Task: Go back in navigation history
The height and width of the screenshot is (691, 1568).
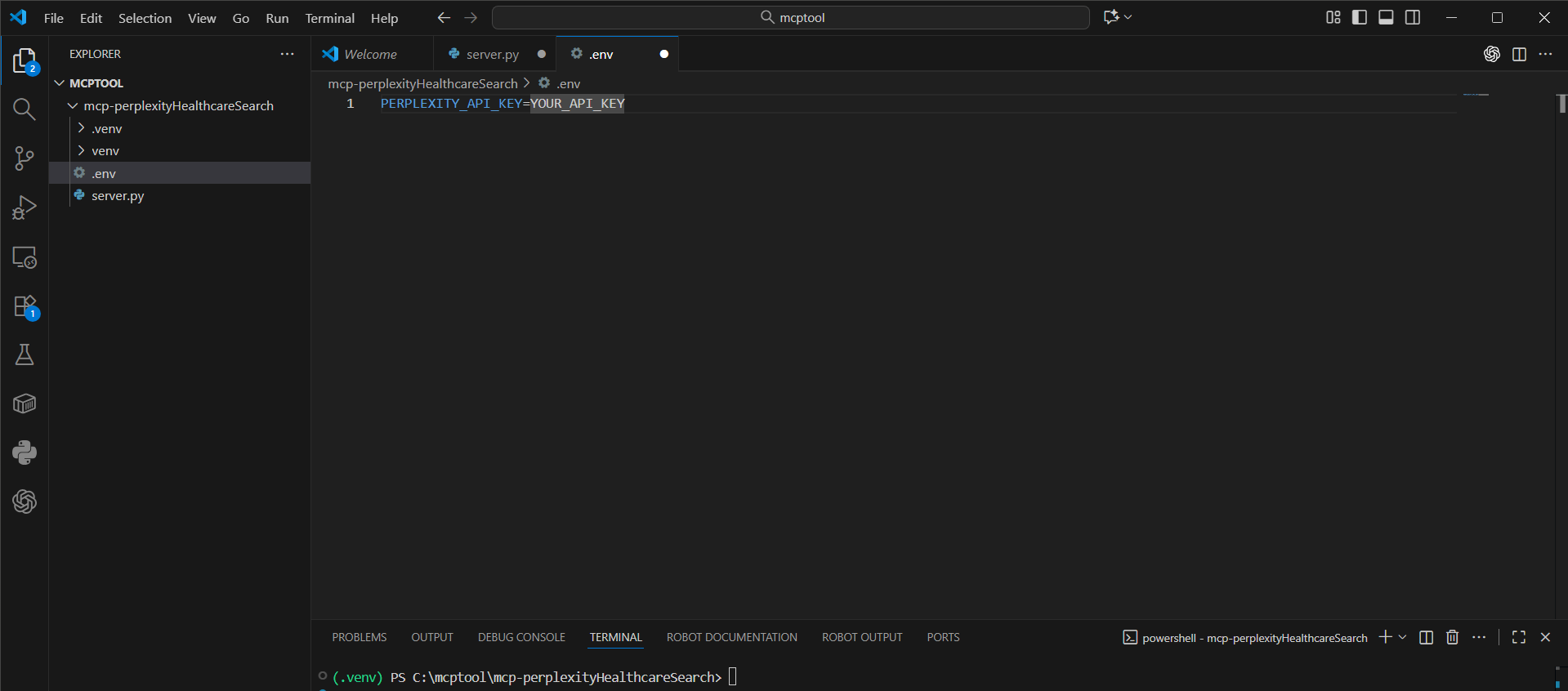Action: (444, 17)
